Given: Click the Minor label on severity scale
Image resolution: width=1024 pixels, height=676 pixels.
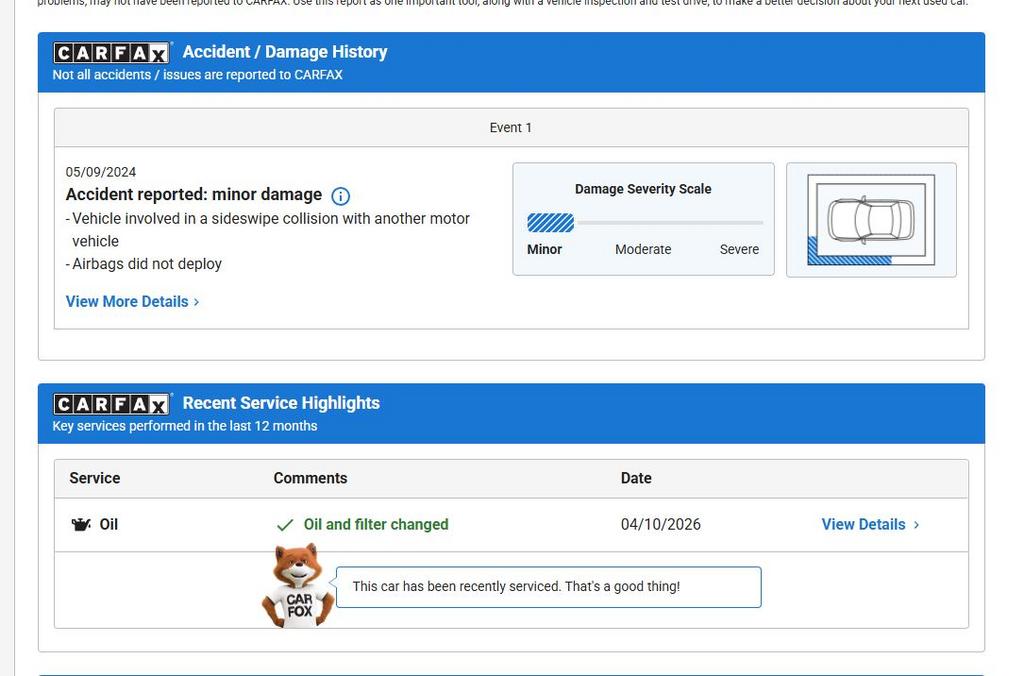Looking at the screenshot, I should [x=545, y=249].
